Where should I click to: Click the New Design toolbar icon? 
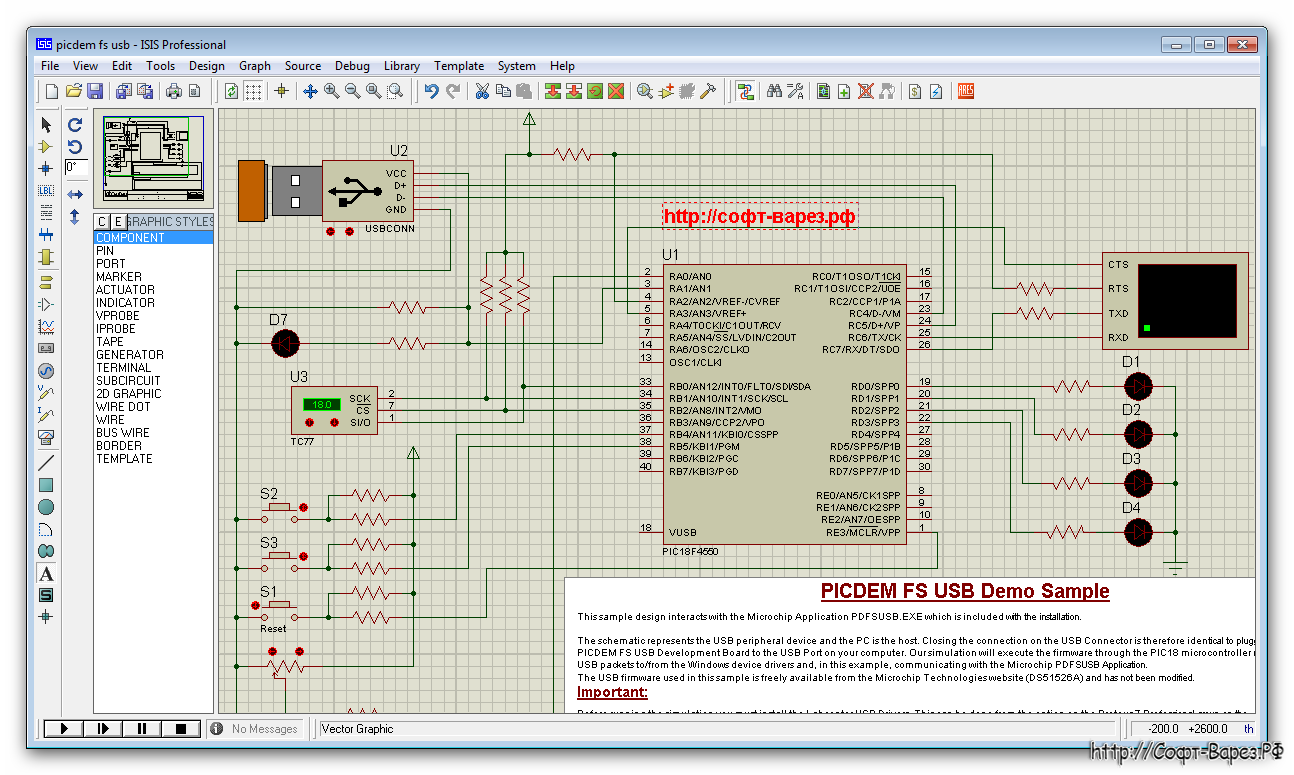point(50,90)
